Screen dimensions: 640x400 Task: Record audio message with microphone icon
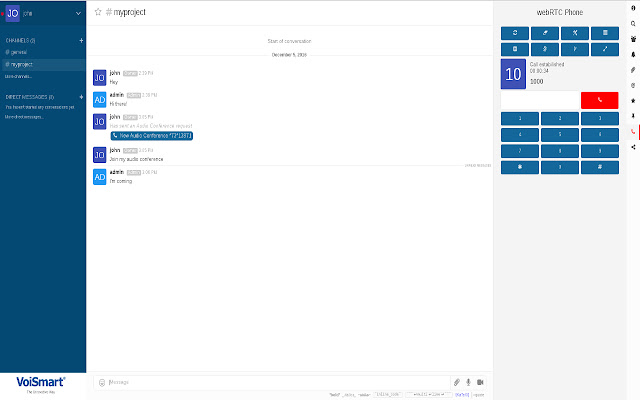tap(468, 382)
